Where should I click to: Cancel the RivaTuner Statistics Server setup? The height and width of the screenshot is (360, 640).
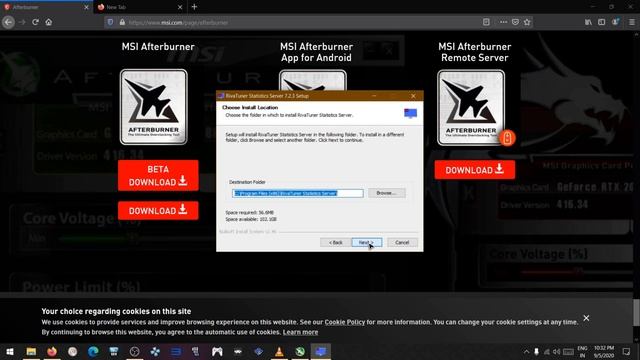pos(402,242)
